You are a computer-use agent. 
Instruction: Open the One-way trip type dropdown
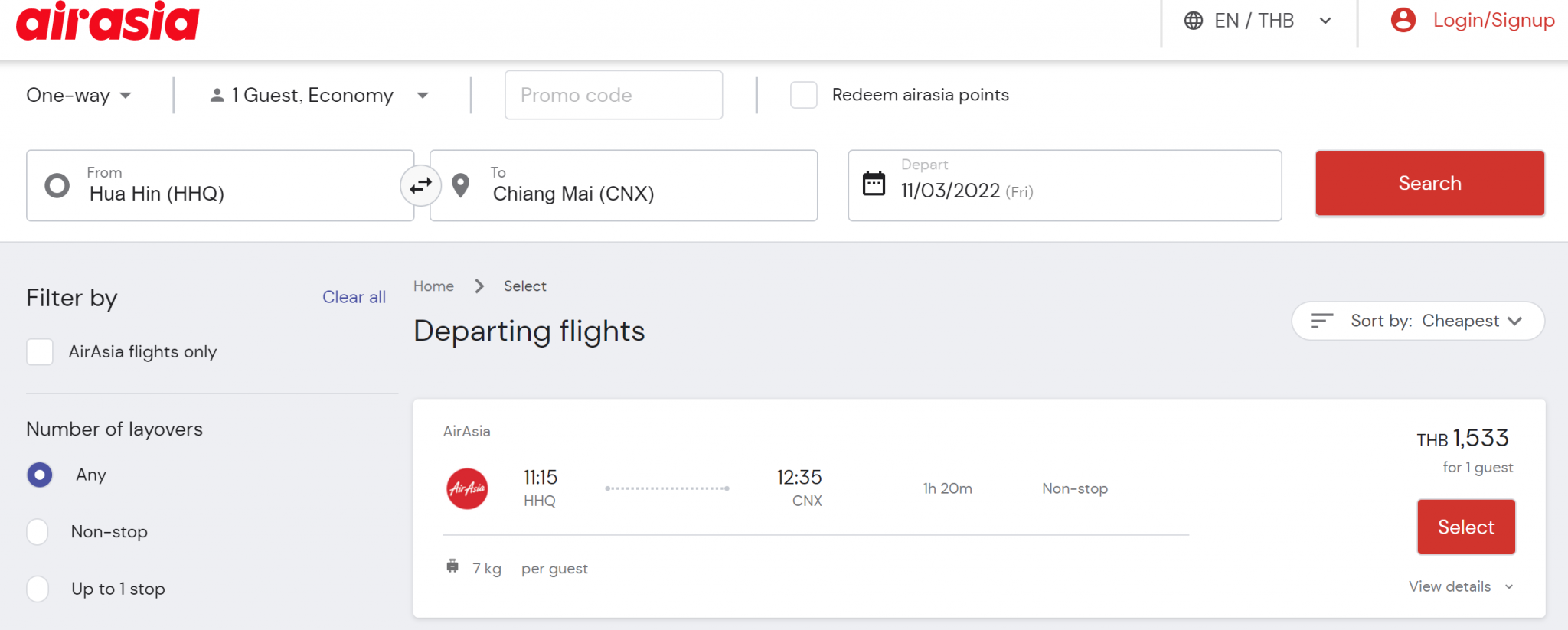[x=79, y=95]
